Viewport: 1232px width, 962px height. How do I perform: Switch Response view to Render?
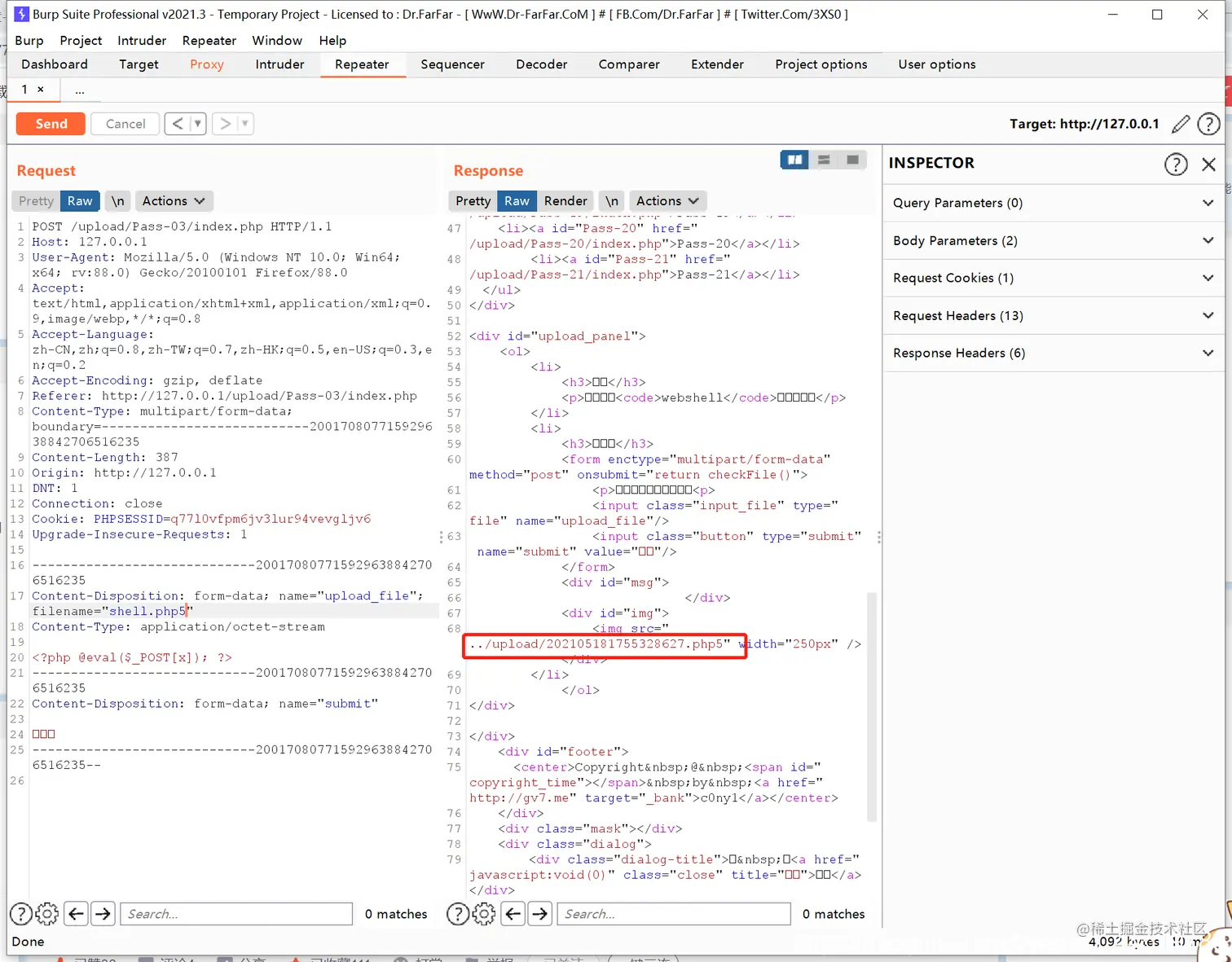pos(565,201)
